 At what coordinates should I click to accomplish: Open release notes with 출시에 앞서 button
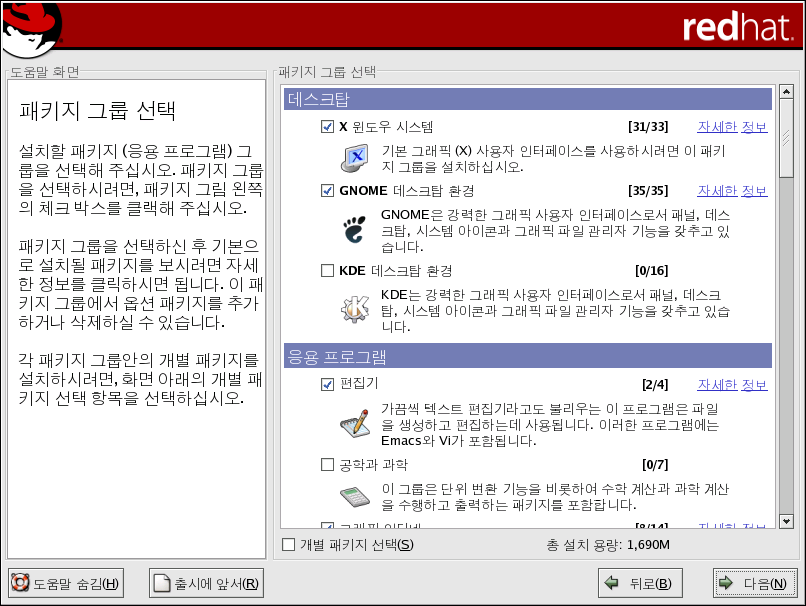[207, 584]
